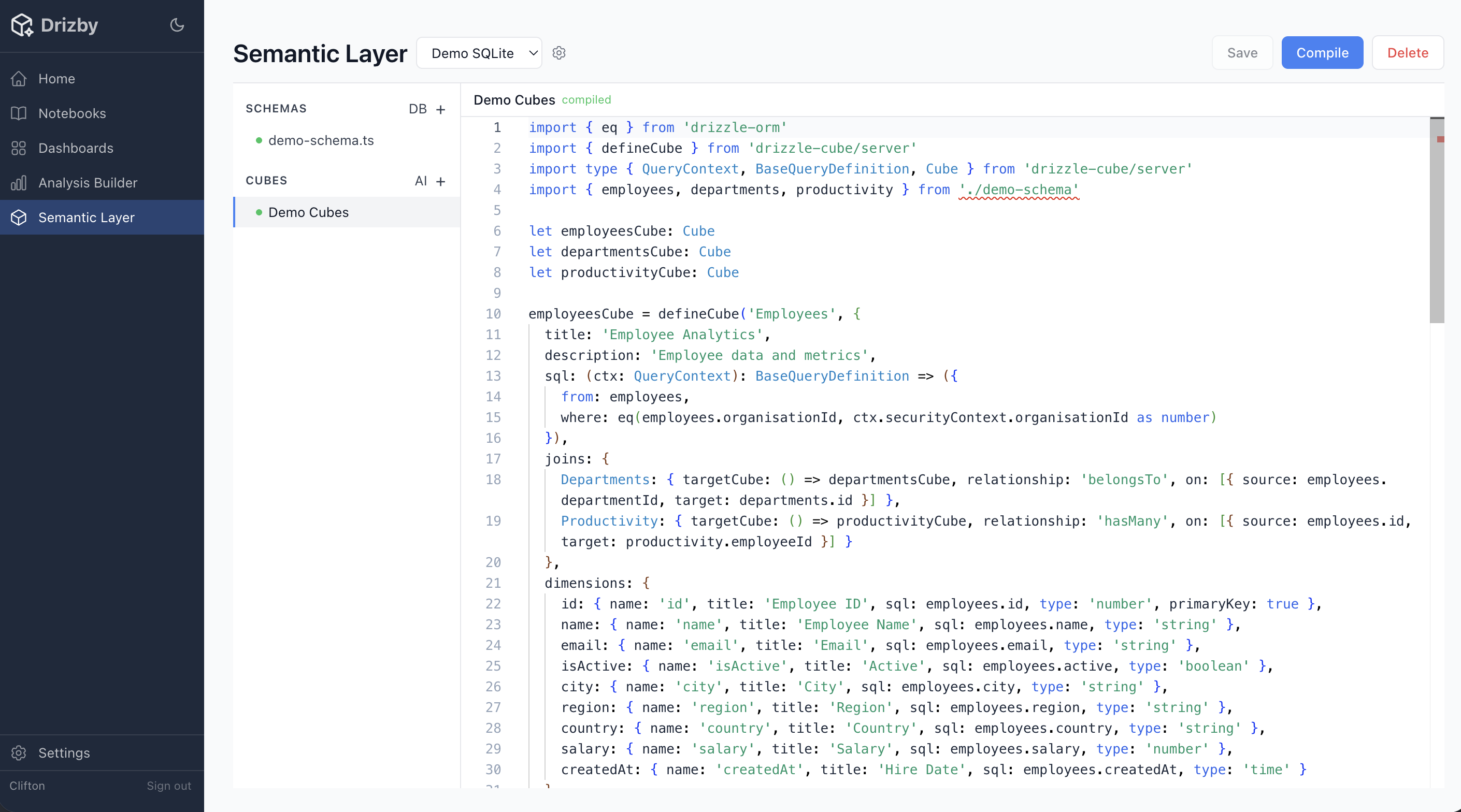Click the DB option next to Schemas
1461x812 pixels.
point(418,109)
